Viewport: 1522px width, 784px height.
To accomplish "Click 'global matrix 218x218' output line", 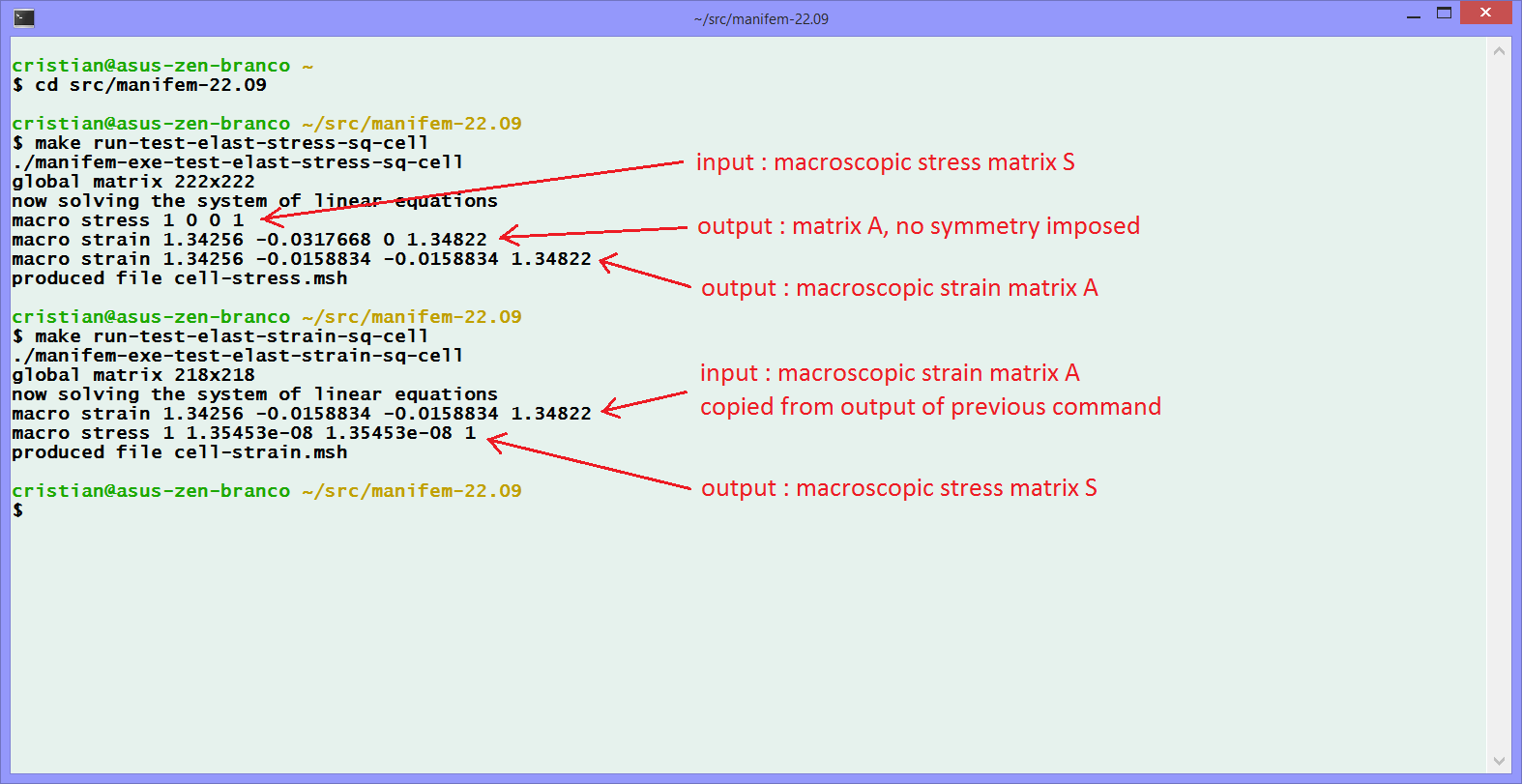I will click(x=133, y=375).
